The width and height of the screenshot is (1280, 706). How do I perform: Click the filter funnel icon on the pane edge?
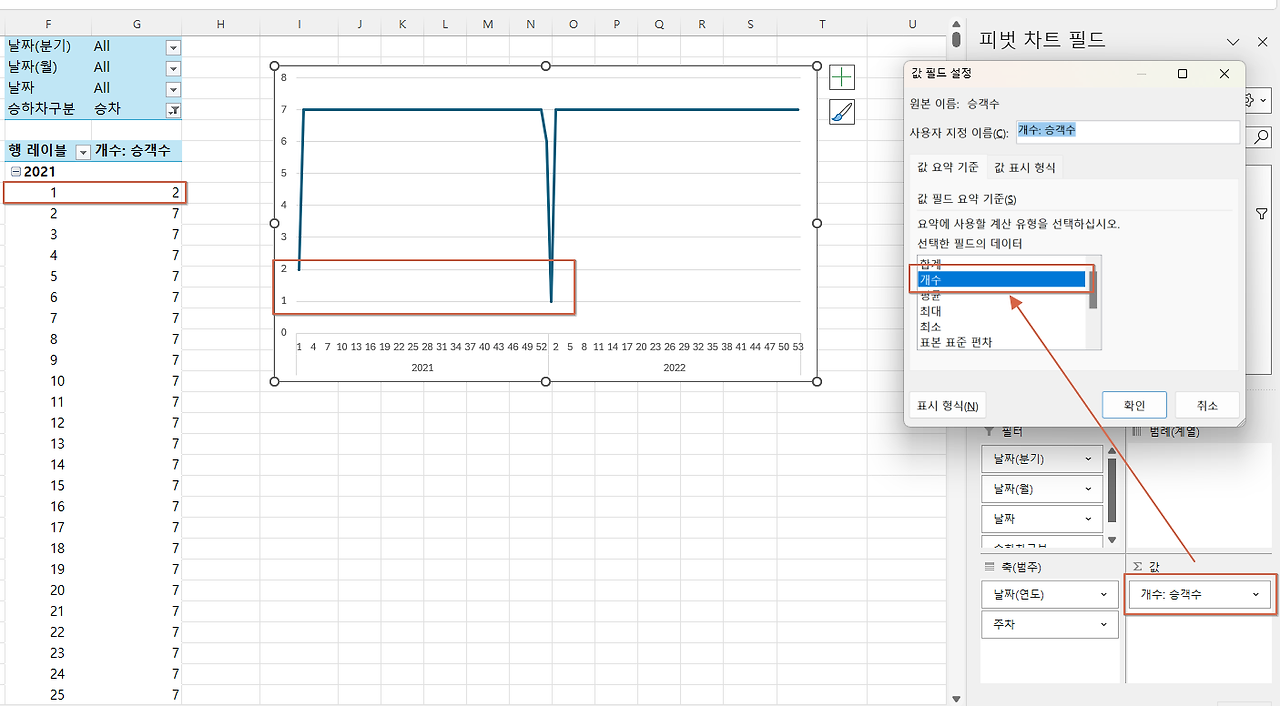coord(1261,213)
